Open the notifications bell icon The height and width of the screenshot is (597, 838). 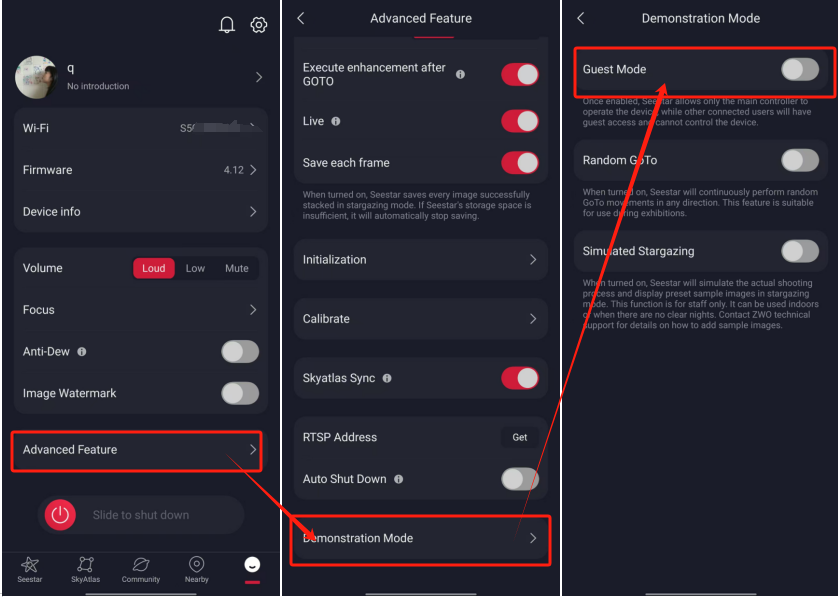coord(227,25)
